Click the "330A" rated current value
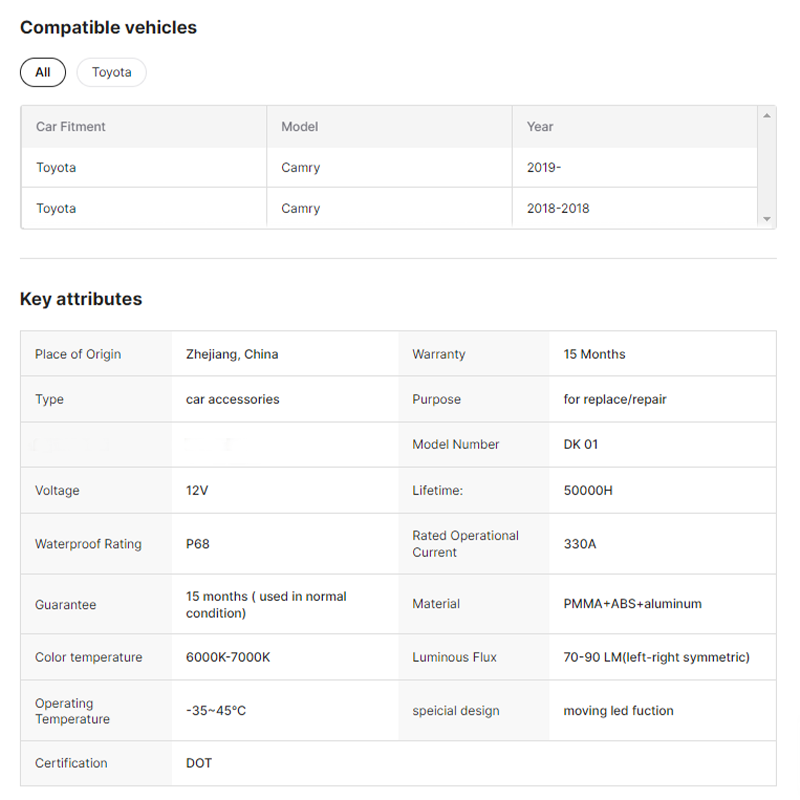Viewport: 800px width, 800px height. coord(580,544)
